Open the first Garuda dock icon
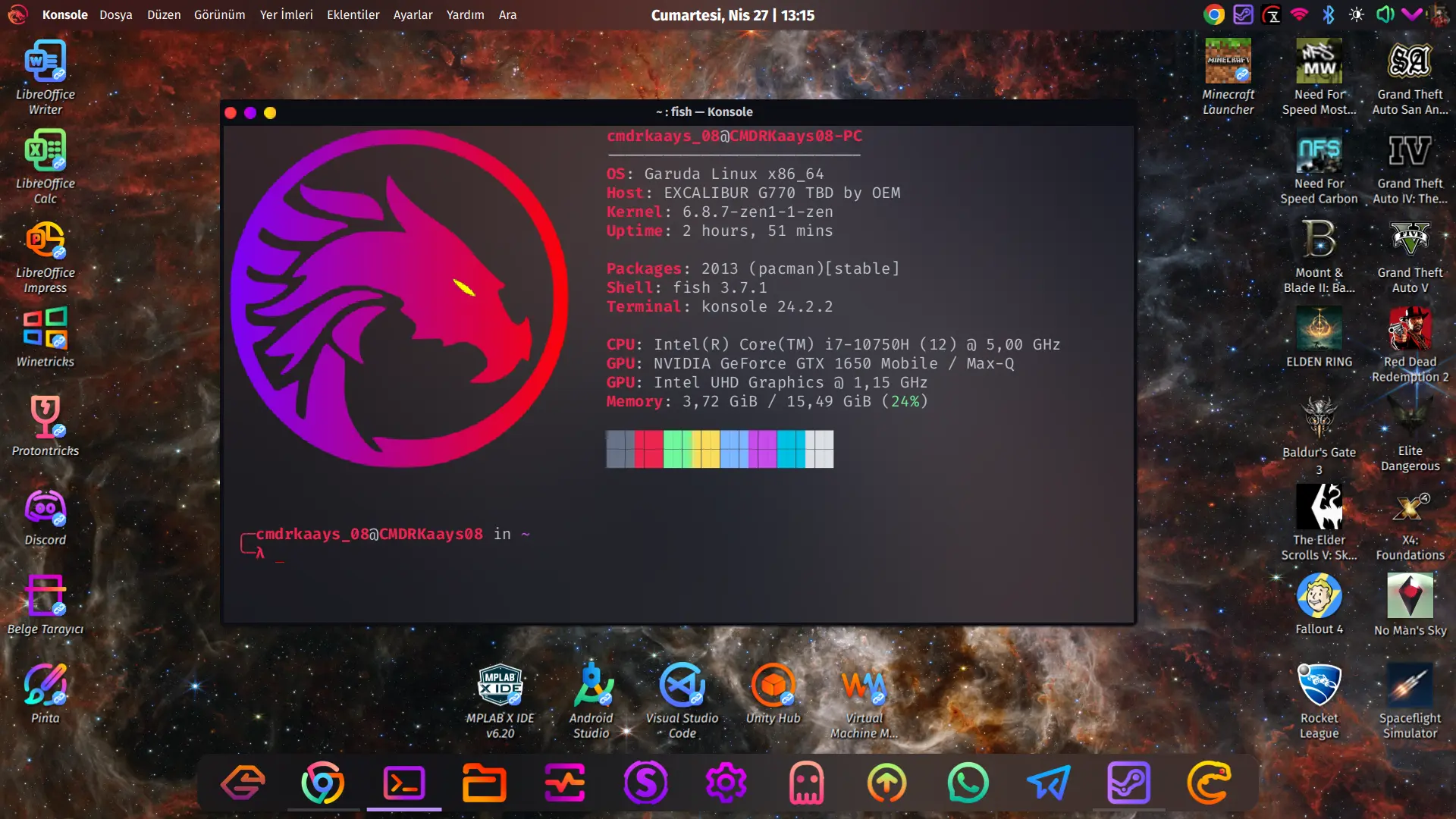 point(243,783)
